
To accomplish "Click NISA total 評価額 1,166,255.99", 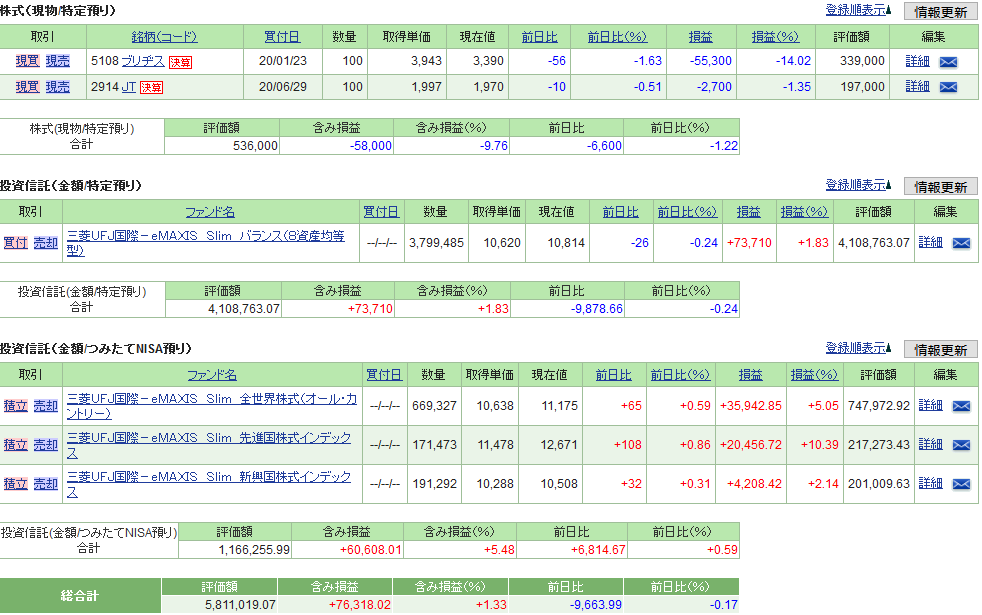I will pyautogui.click(x=254, y=550).
